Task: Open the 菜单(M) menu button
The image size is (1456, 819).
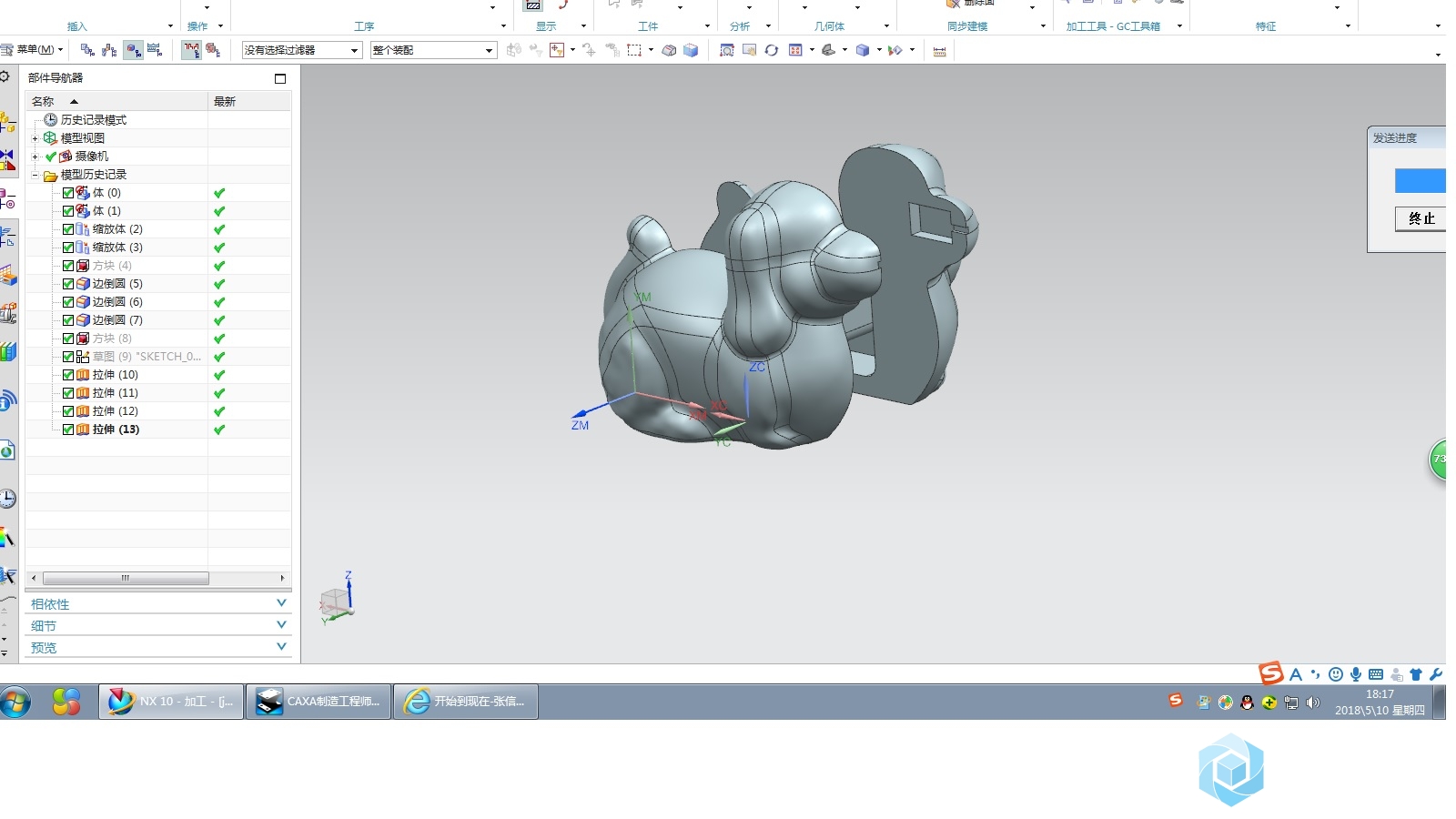Action: 33,50
